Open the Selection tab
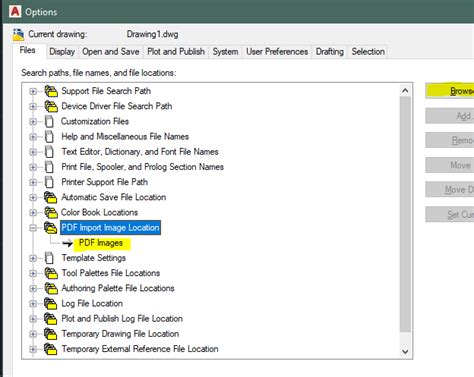This screenshot has width=474, height=377. coord(368,52)
